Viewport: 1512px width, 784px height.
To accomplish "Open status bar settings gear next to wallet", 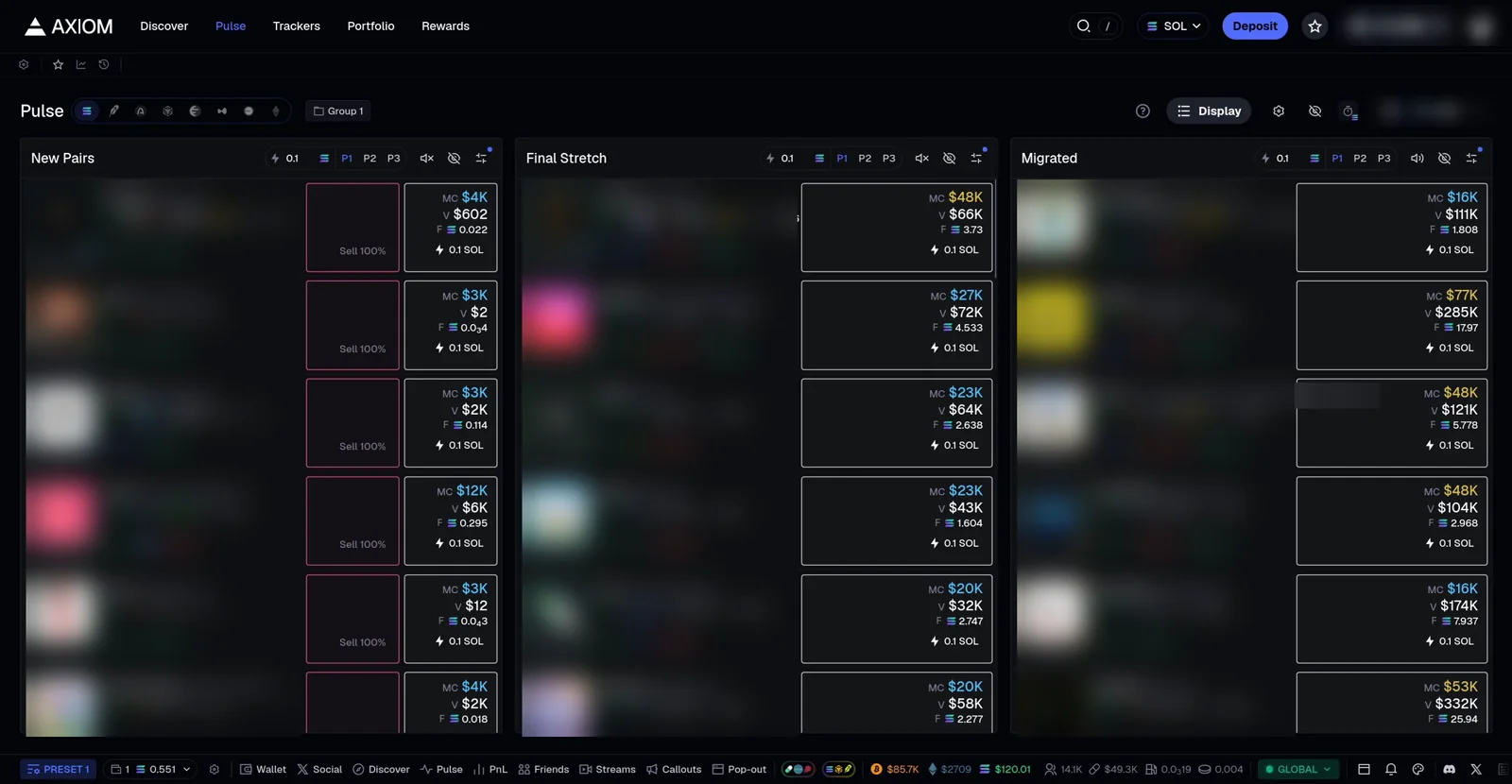I will point(215,769).
